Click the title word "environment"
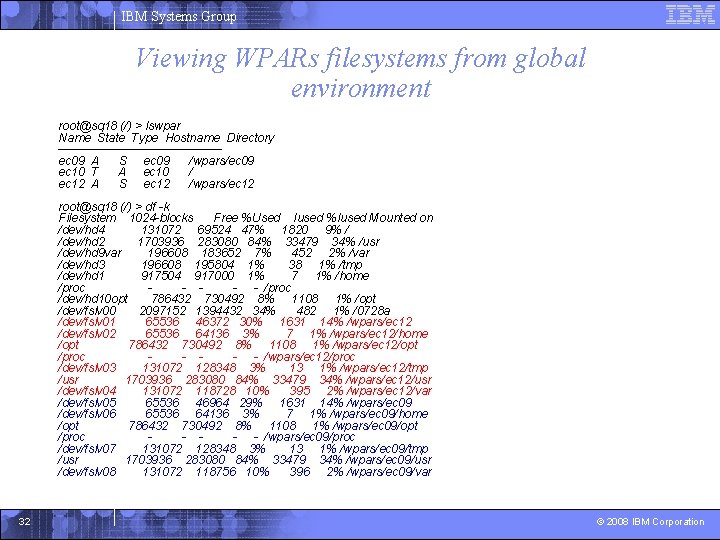The height and width of the screenshot is (540, 720). click(x=361, y=88)
